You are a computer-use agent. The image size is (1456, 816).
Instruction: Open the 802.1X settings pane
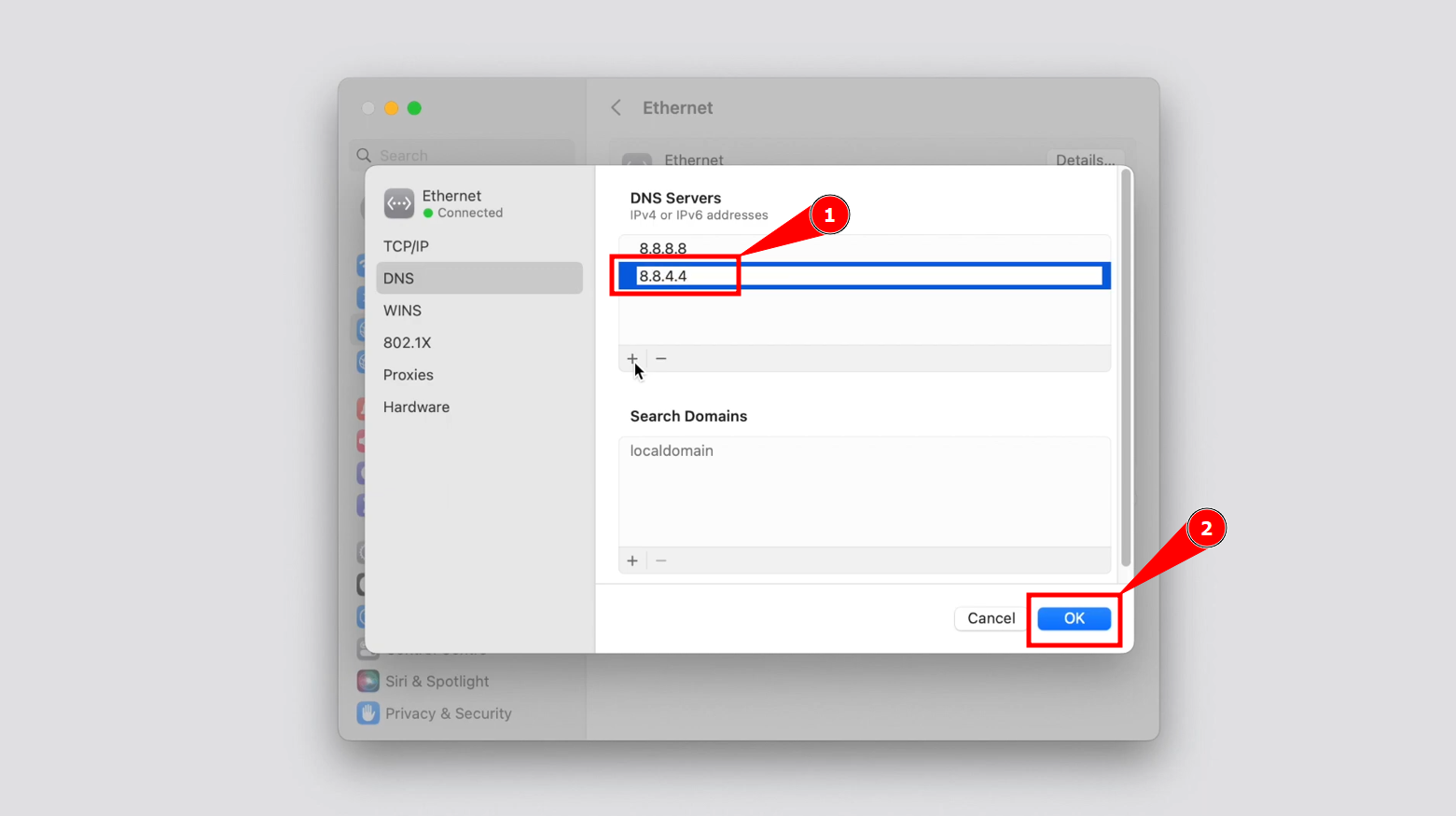(408, 342)
